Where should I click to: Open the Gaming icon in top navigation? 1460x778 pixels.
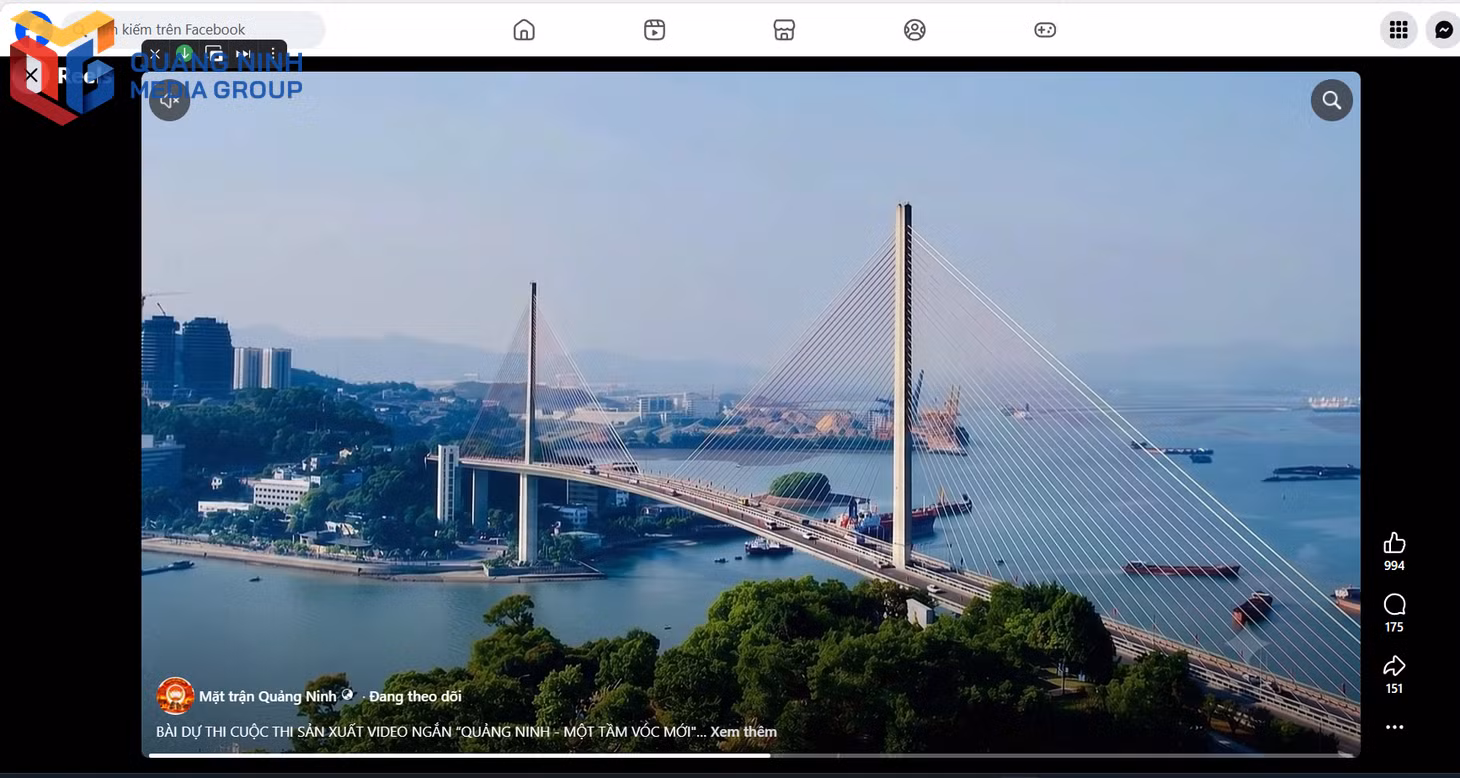point(1045,30)
